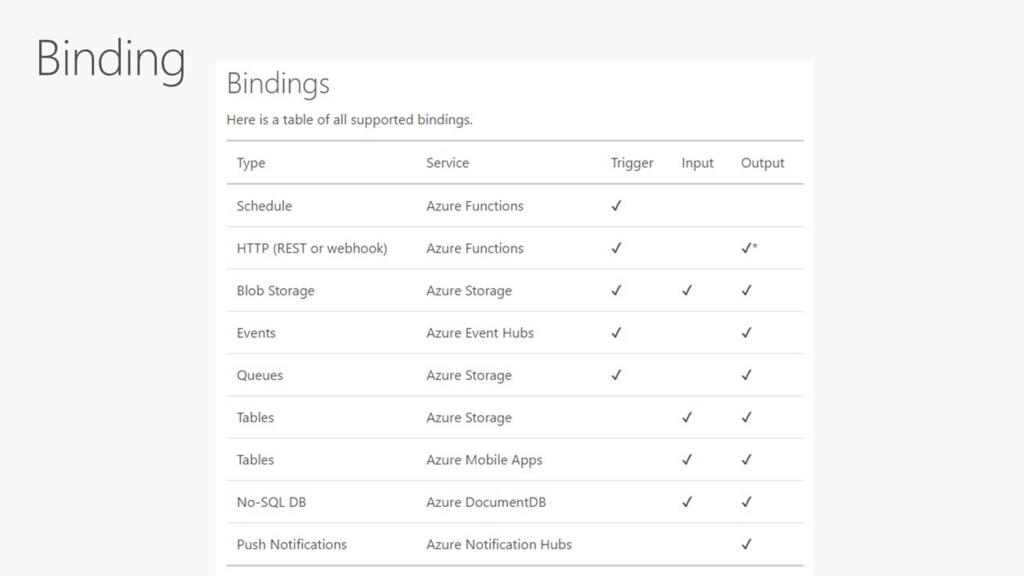The image size is (1024, 576).
Task: Click the Output checkmark for Push Notifications
Action: [746, 545]
